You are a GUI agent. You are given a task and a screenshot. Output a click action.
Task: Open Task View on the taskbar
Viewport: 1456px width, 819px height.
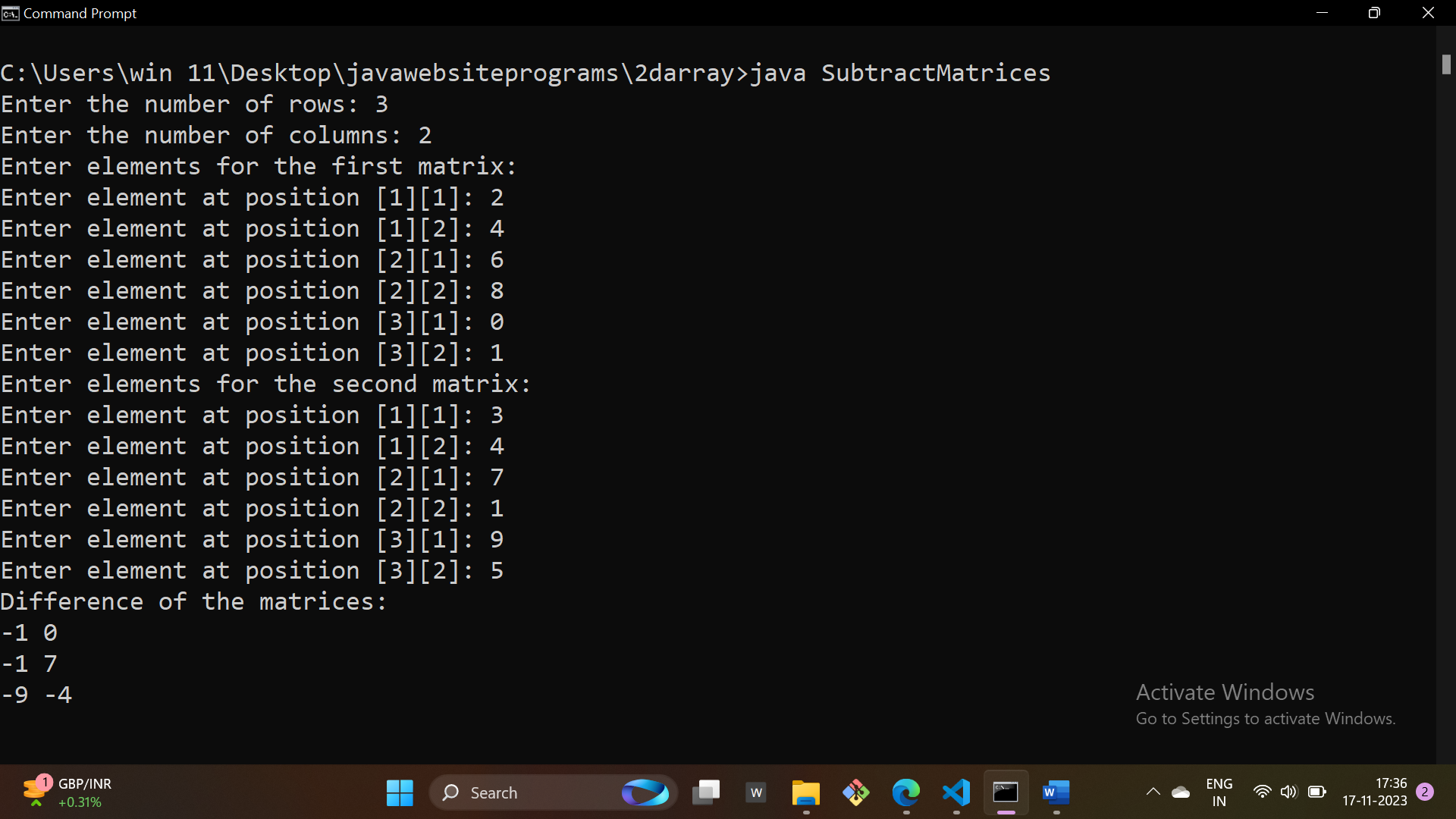tap(706, 792)
